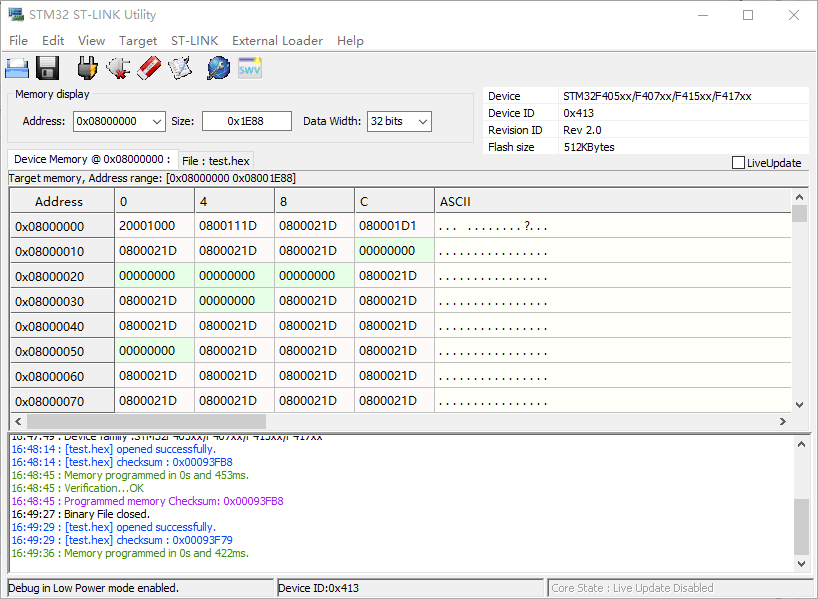This screenshot has height=599, width=818.
Task: Click the Size input field 0x1E88
Action: point(247,121)
